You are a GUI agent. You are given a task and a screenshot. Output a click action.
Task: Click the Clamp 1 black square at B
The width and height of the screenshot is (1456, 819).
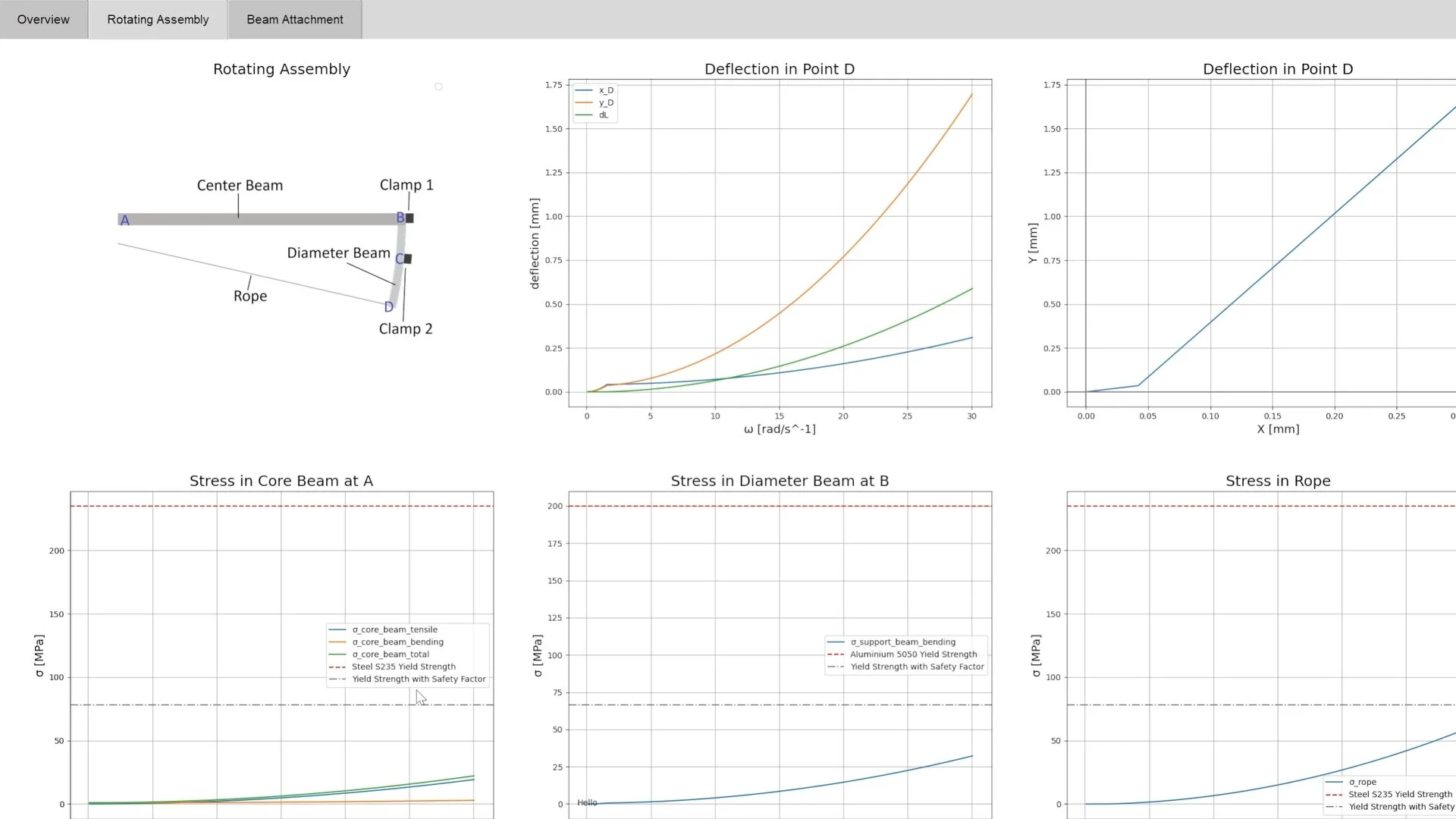[409, 218]
